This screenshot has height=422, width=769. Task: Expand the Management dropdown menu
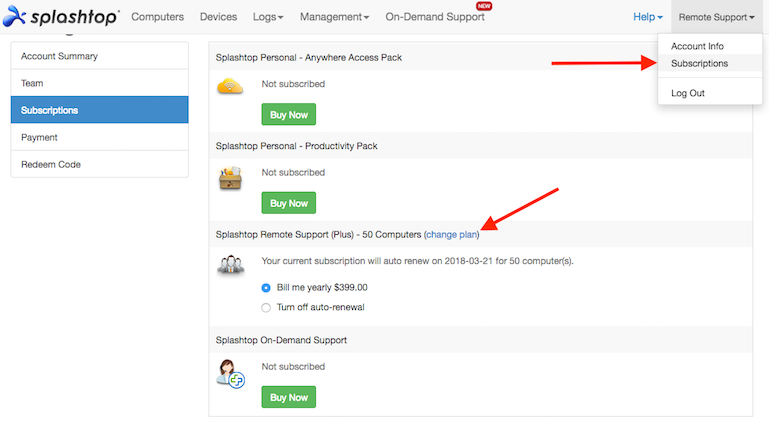point(334,17)
